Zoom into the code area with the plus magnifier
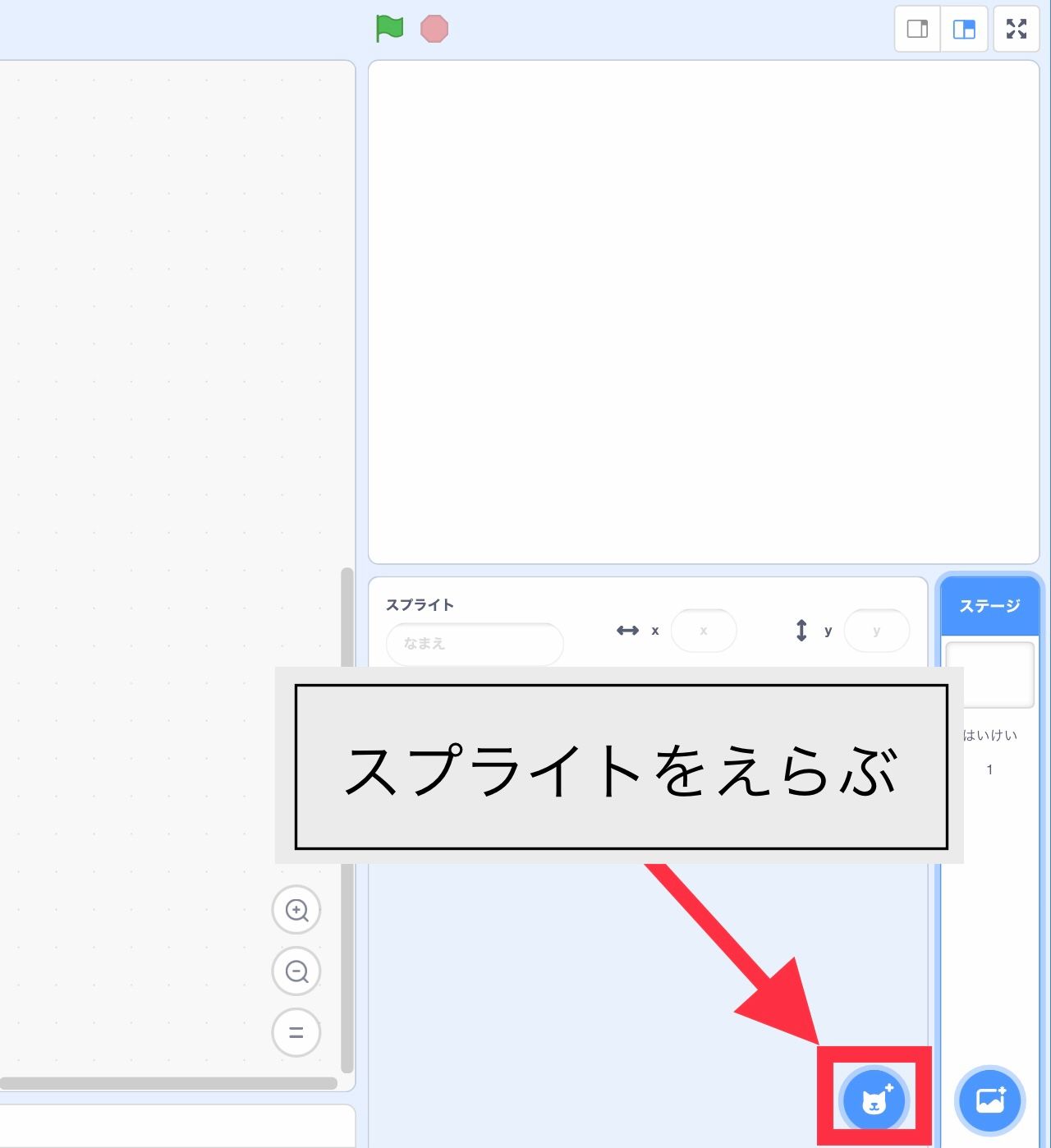This screenshot has width=1051, height=1148. click(296, 910)
